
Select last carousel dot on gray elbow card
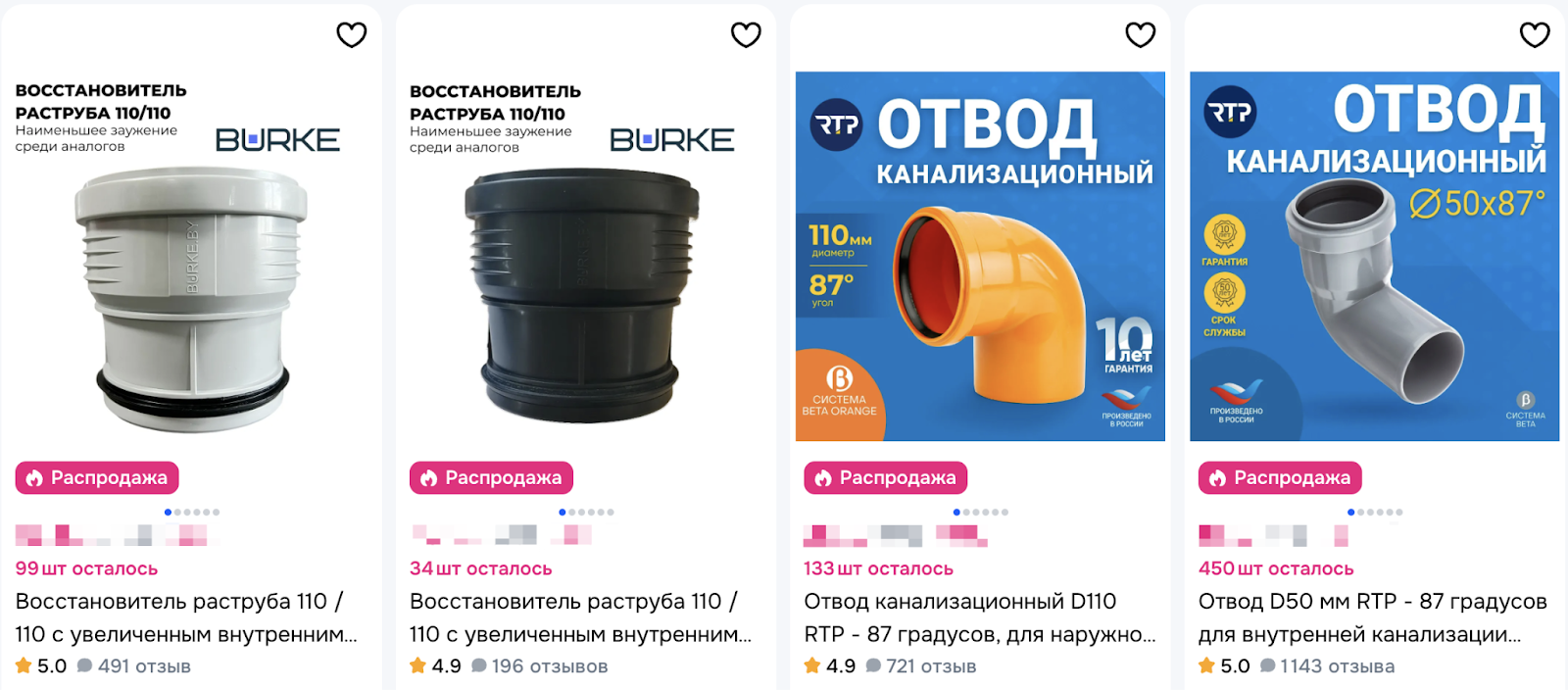1399,512
